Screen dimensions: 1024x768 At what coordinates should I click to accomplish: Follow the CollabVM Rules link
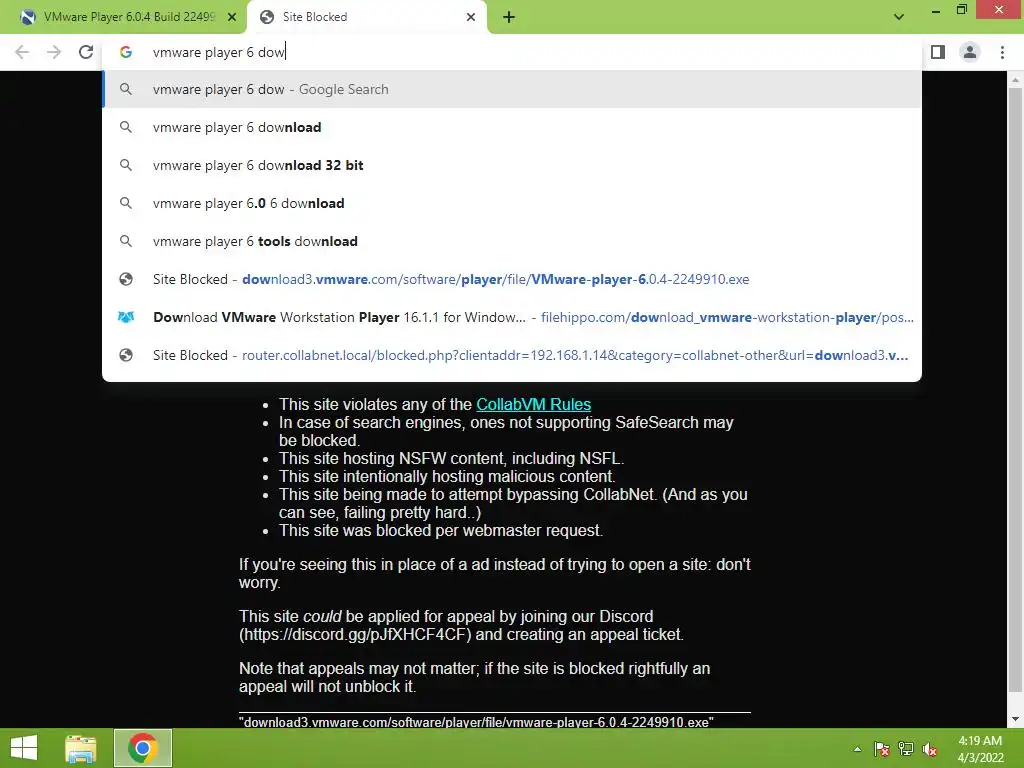[534, 404]
